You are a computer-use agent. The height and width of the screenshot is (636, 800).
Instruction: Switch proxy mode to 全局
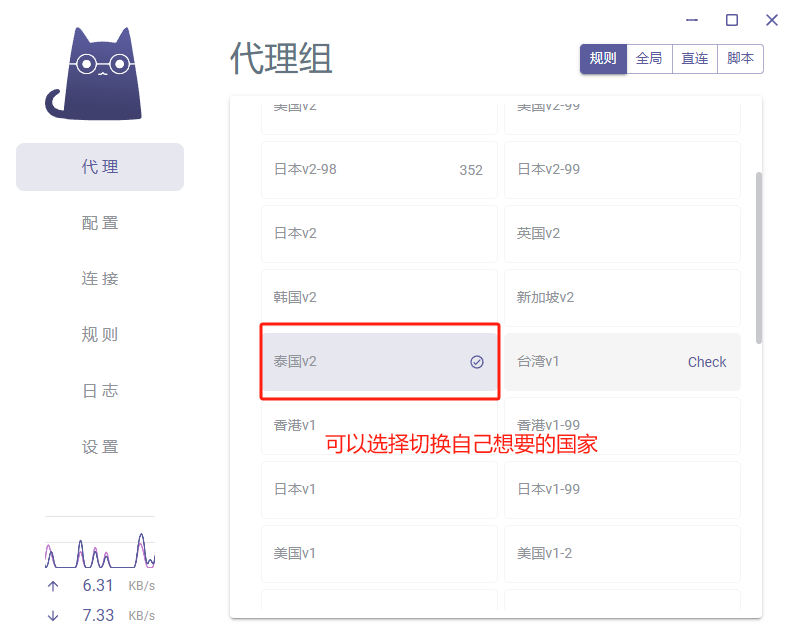(649, 59)
